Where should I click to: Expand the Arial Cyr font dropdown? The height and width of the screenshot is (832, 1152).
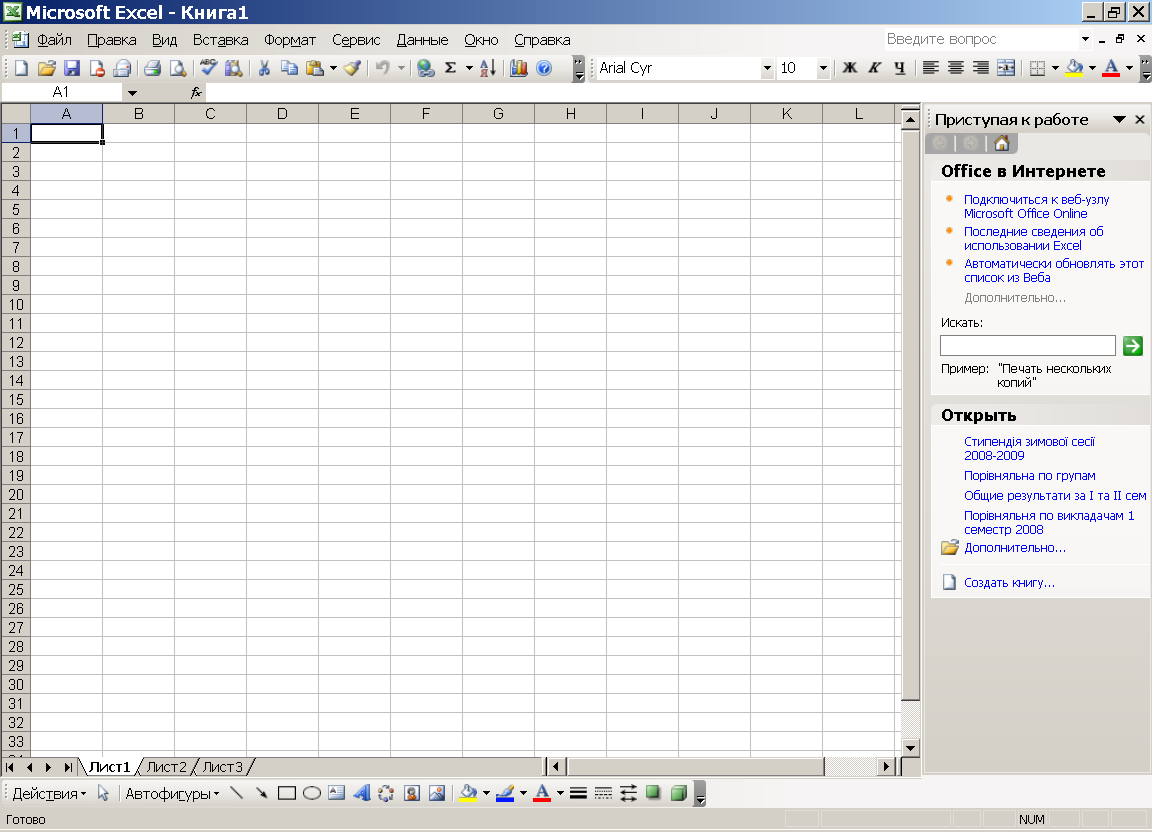(x=767, y=68)
